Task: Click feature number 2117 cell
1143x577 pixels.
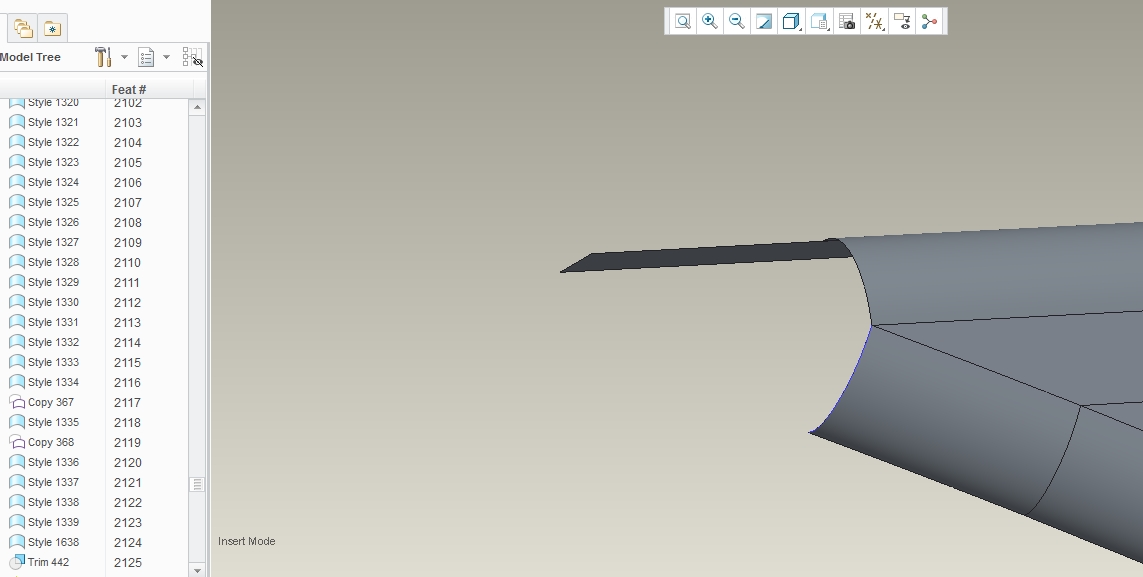Action: (x=128, y=402)
